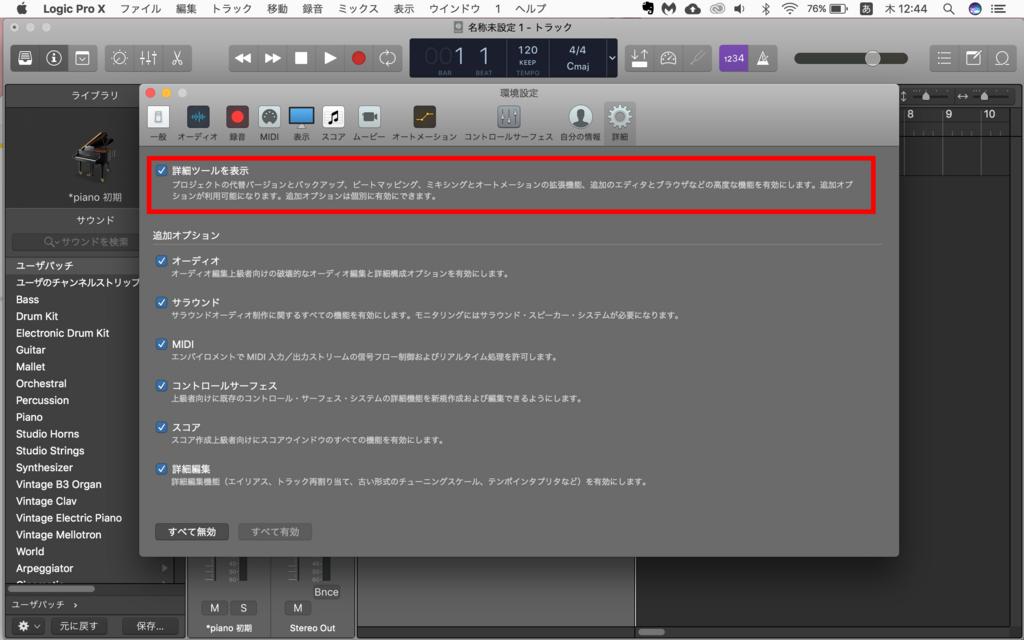Open the Note Pads button
This screenshot has height=640, width=1024.
click(973, 58)
